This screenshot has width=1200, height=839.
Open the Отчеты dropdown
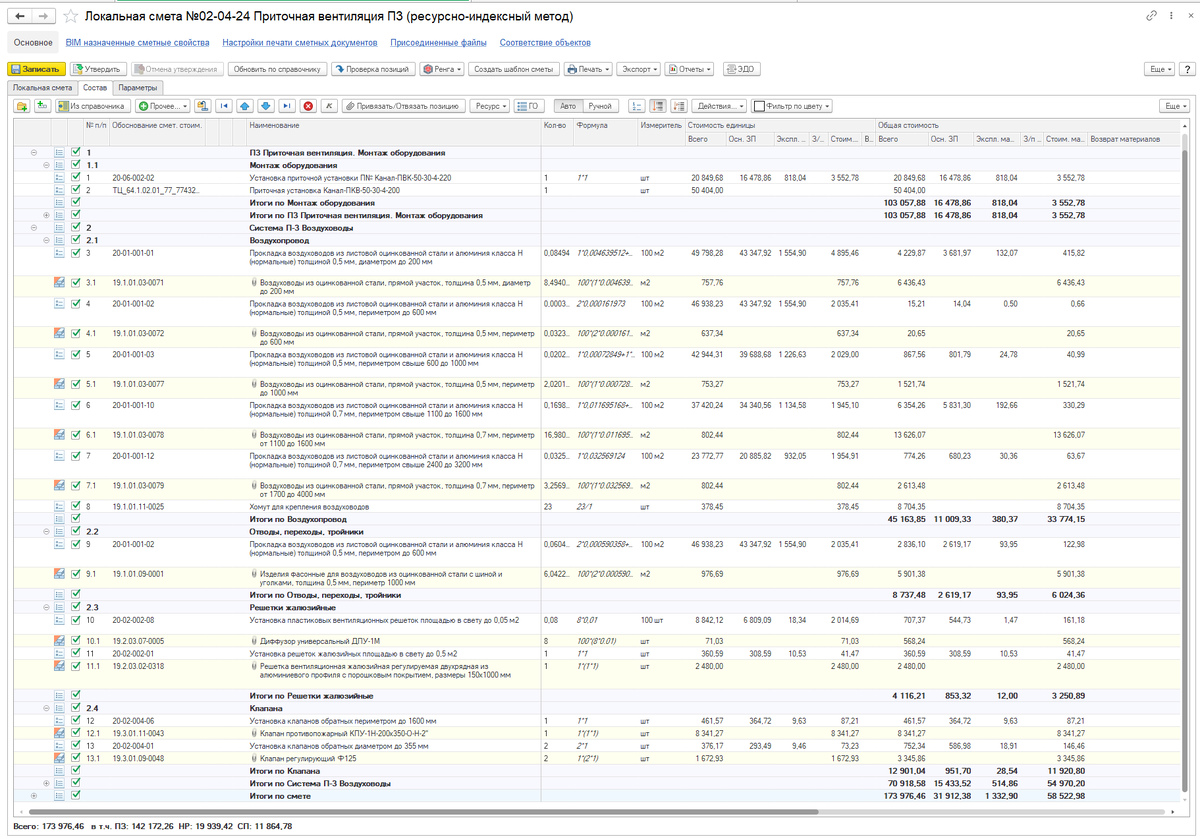pos(690,69)
